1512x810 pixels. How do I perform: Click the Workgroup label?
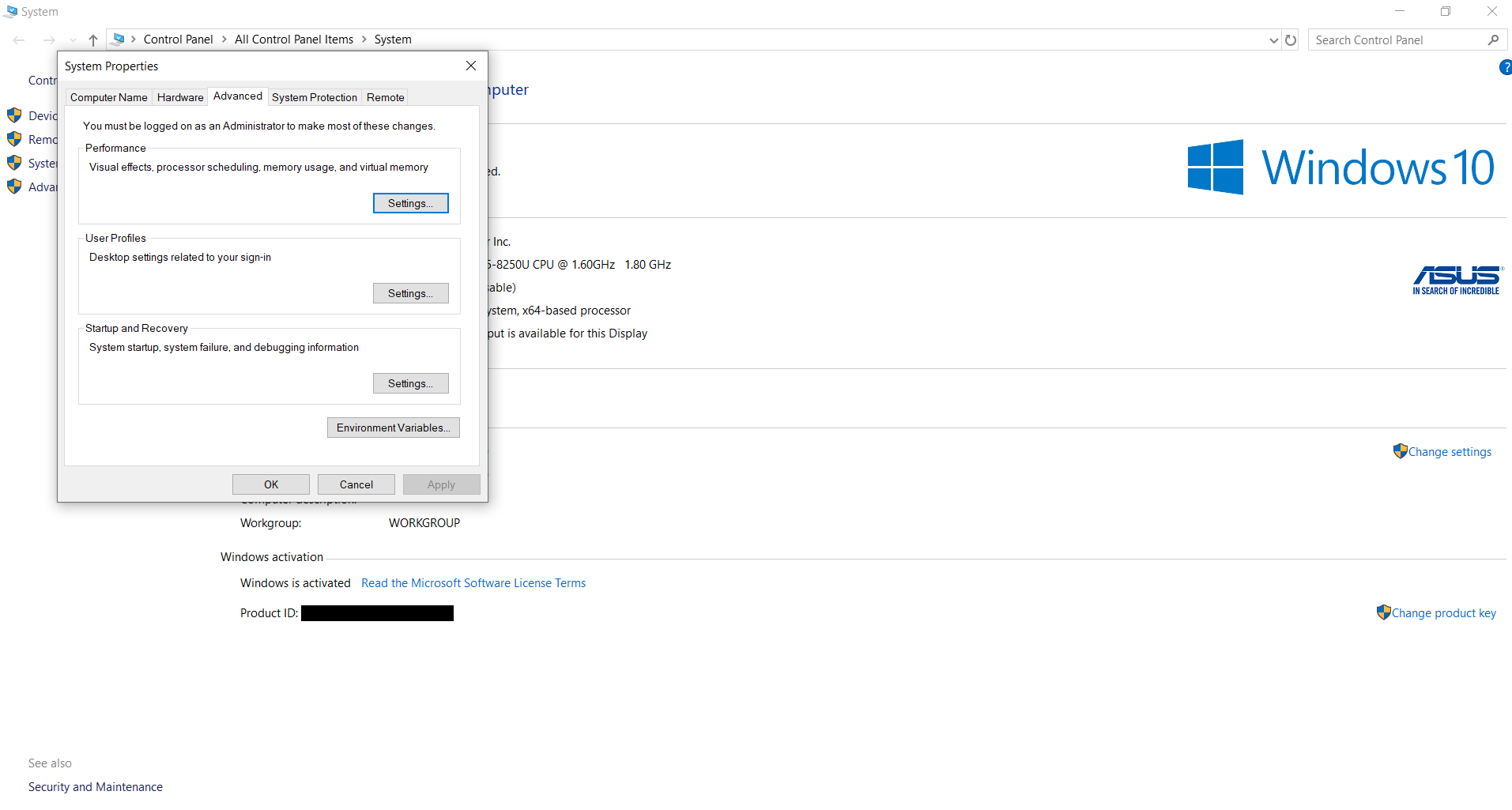[x=270, y=523]
